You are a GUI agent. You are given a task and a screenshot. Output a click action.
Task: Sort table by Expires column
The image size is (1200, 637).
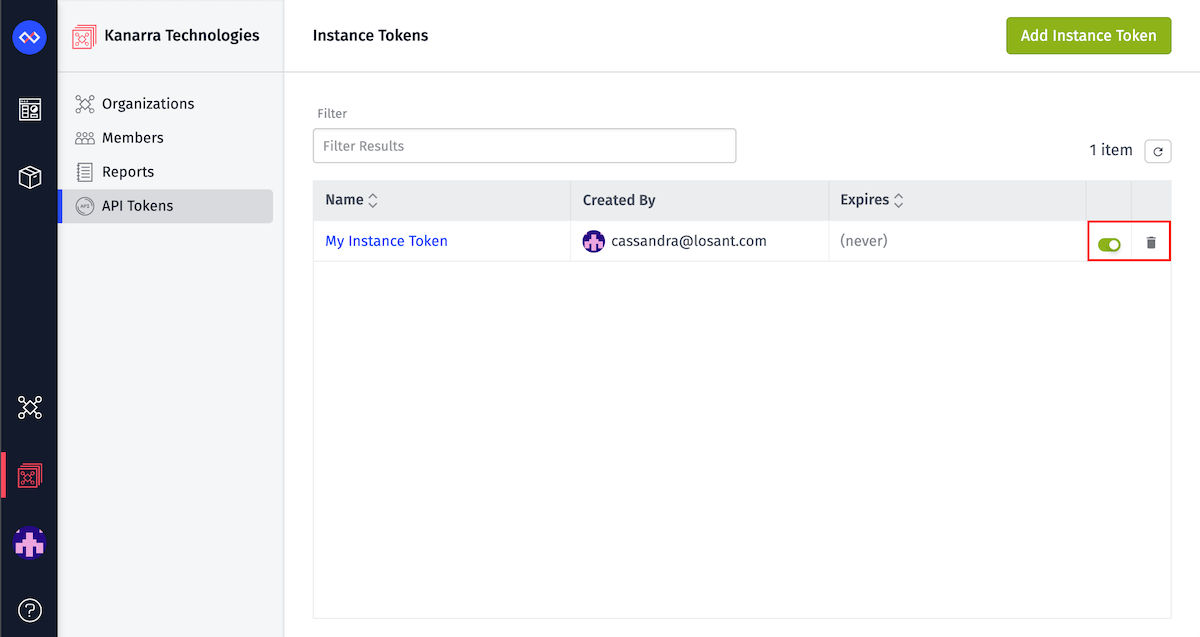(872, 200)
